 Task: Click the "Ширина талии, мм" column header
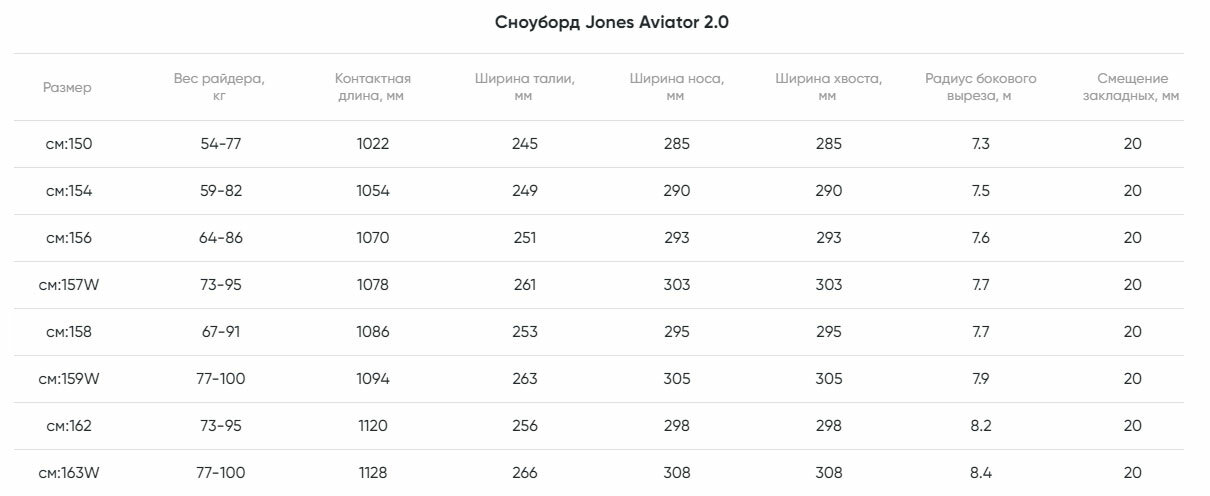coord(524,87)
